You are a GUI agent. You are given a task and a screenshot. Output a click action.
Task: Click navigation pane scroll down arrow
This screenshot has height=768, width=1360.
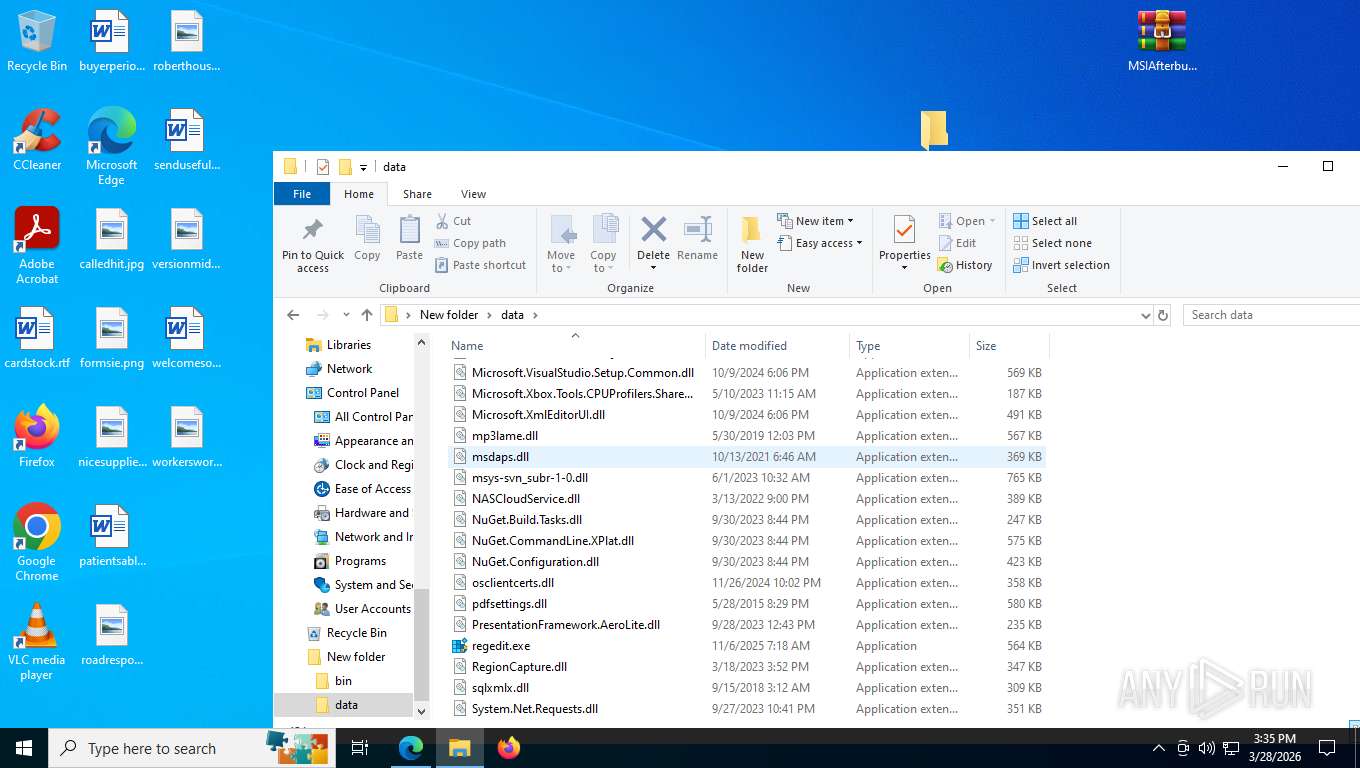(421, 711)
